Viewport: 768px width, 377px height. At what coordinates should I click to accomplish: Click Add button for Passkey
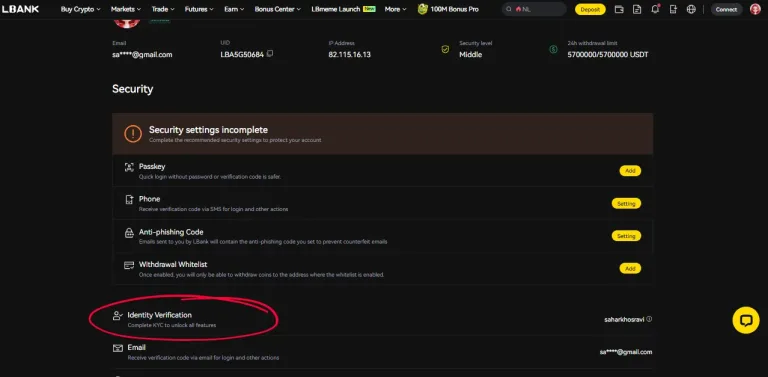(630, 171)
